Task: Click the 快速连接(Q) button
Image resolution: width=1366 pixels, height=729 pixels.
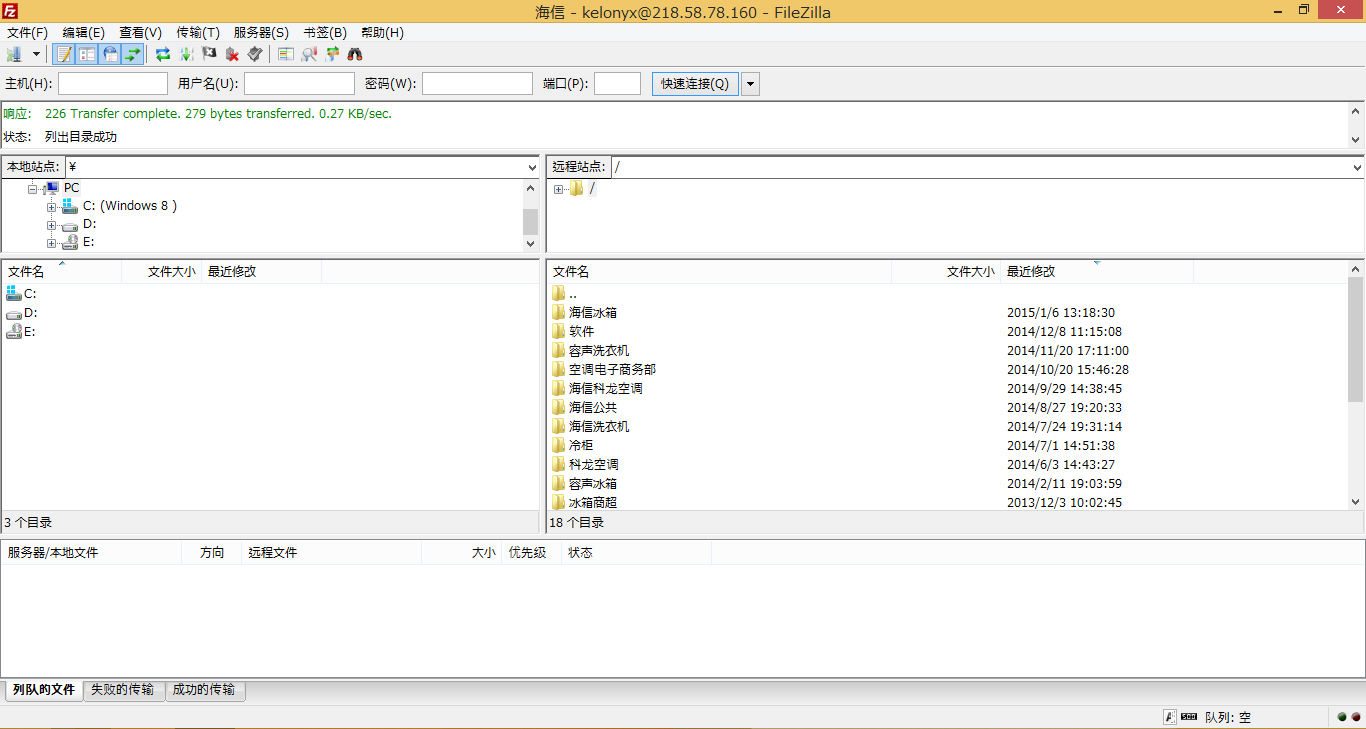Action: 695,84
